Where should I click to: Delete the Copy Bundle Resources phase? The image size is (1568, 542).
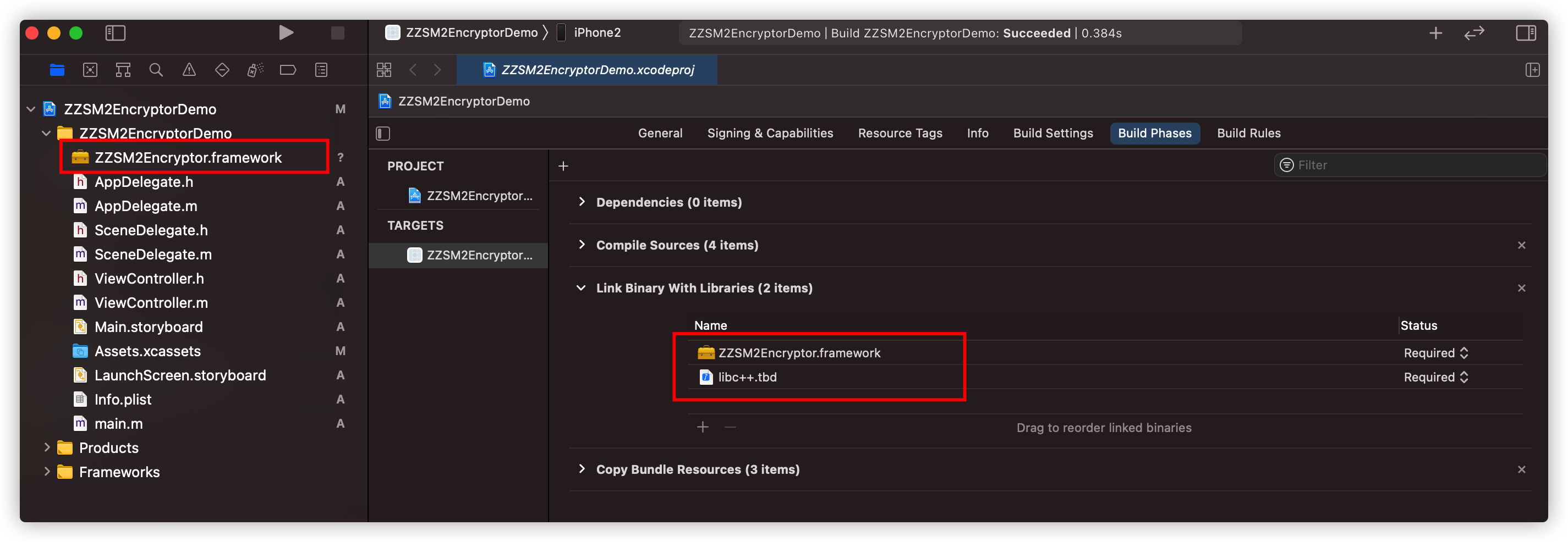pos(1522,469)
